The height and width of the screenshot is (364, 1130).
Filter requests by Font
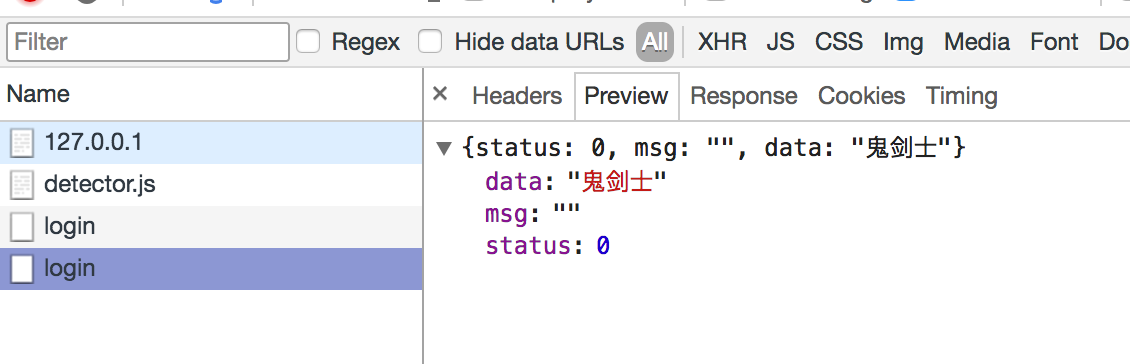pyautogui.click(x=1054, y=42)
